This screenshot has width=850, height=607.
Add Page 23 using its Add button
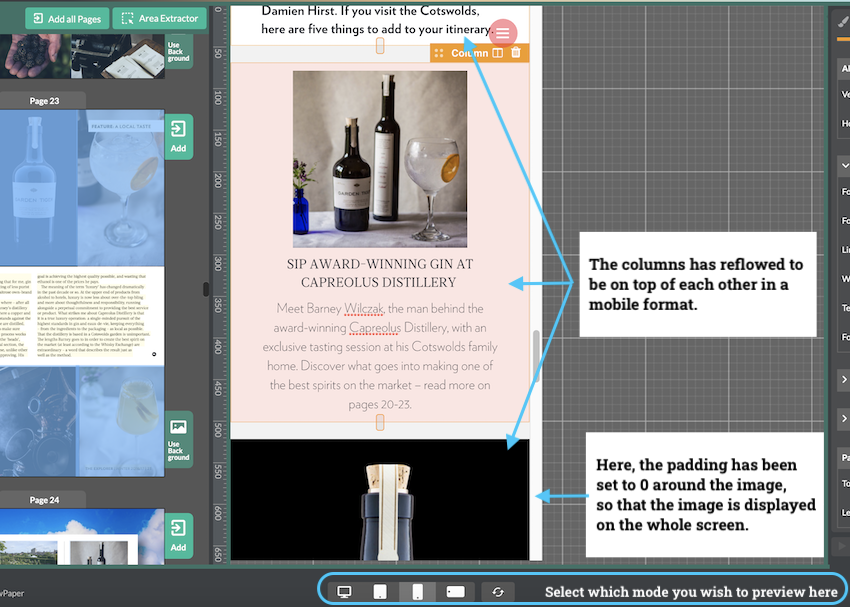pos(178,137)
